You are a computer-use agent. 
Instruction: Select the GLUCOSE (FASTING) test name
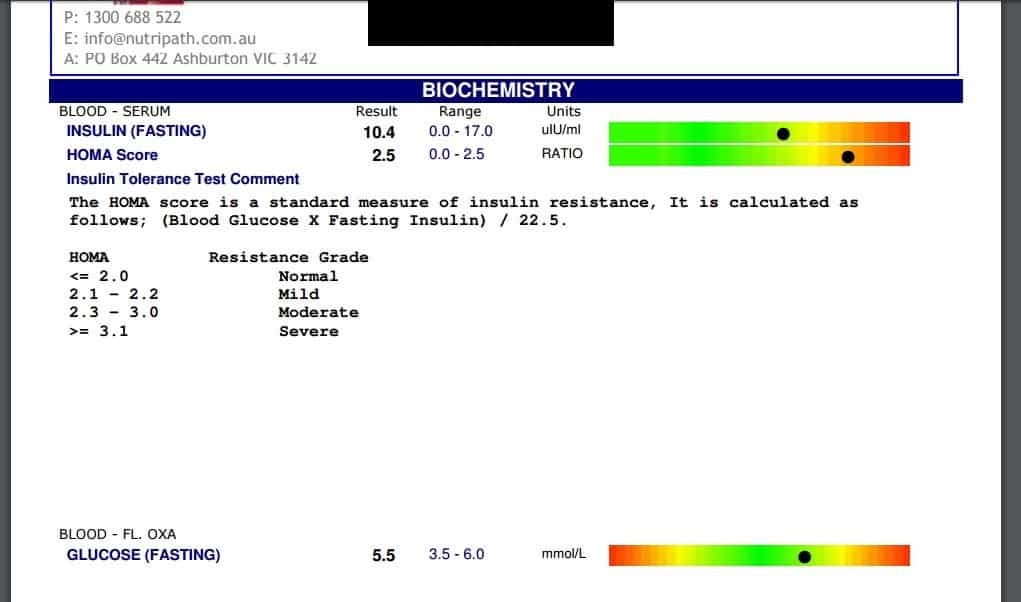[143, 555]
